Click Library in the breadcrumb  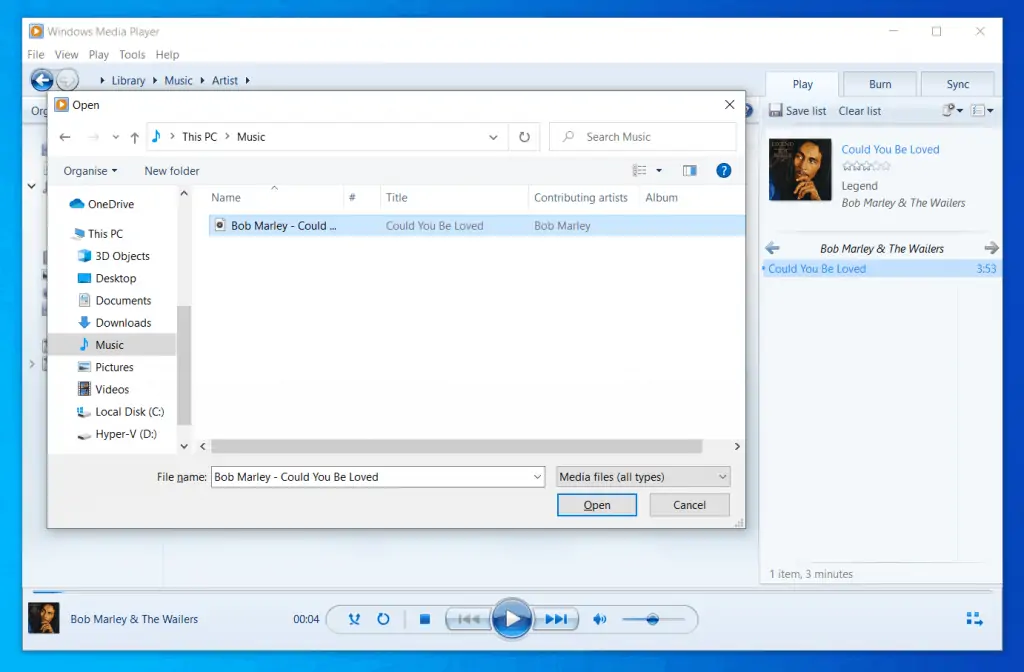click(x=128, y=80)
